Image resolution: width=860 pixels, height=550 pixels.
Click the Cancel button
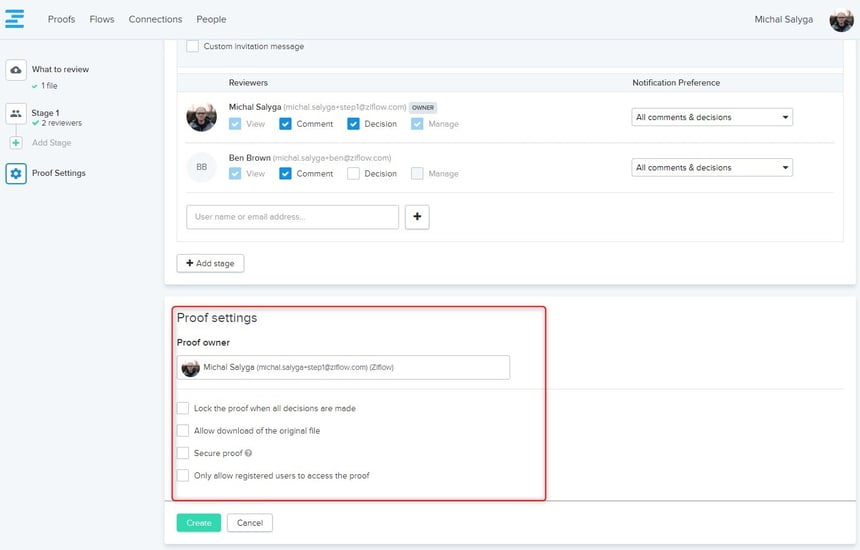[249, 523]
